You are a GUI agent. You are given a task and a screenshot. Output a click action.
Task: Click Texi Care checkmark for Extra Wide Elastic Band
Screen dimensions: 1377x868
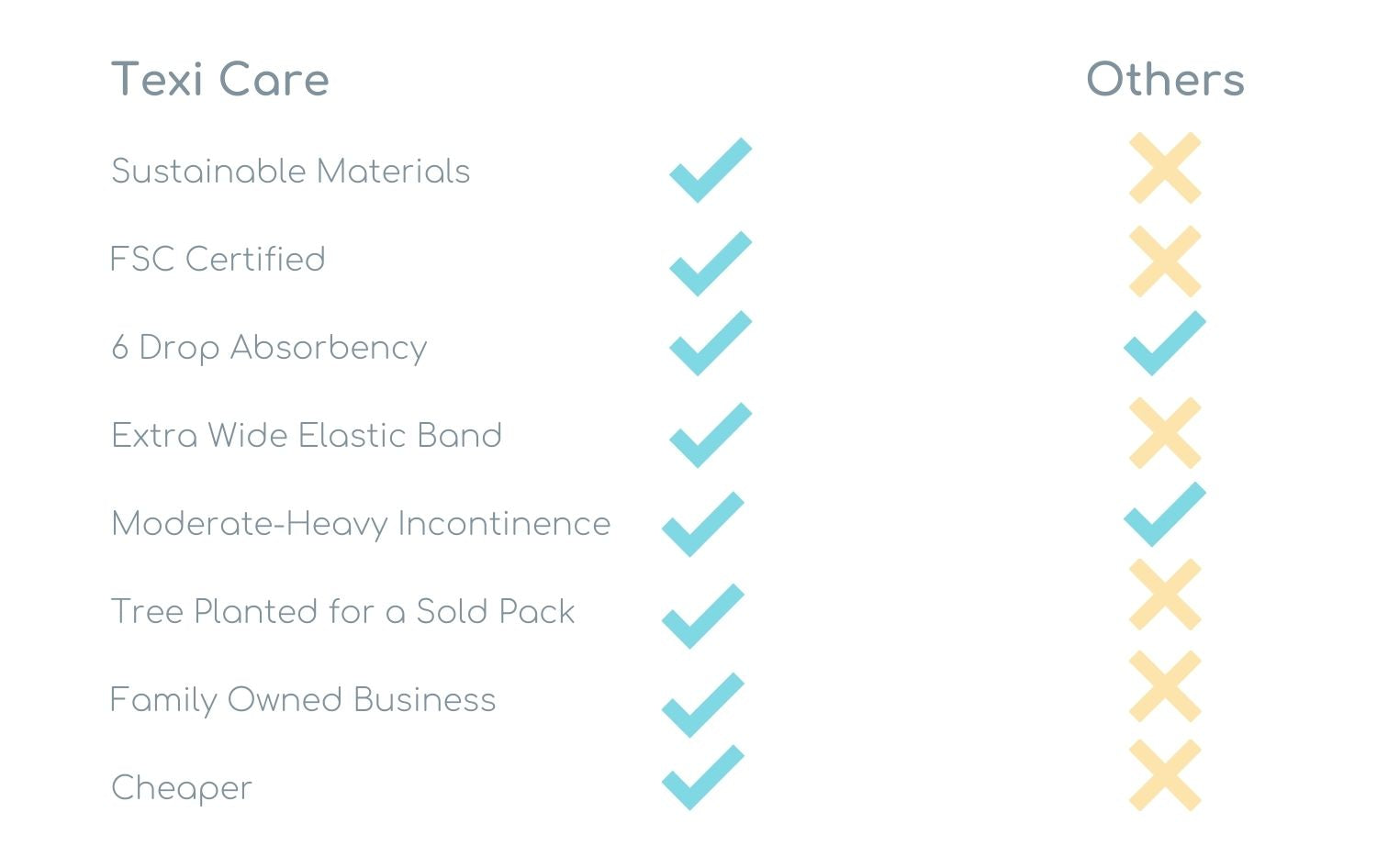[x=710, y=435]
